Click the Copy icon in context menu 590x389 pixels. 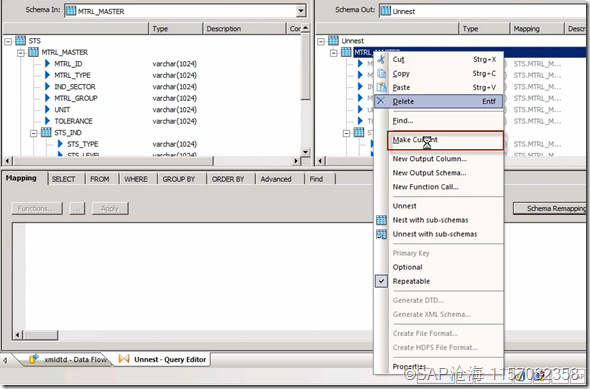(x=381, y=73)
